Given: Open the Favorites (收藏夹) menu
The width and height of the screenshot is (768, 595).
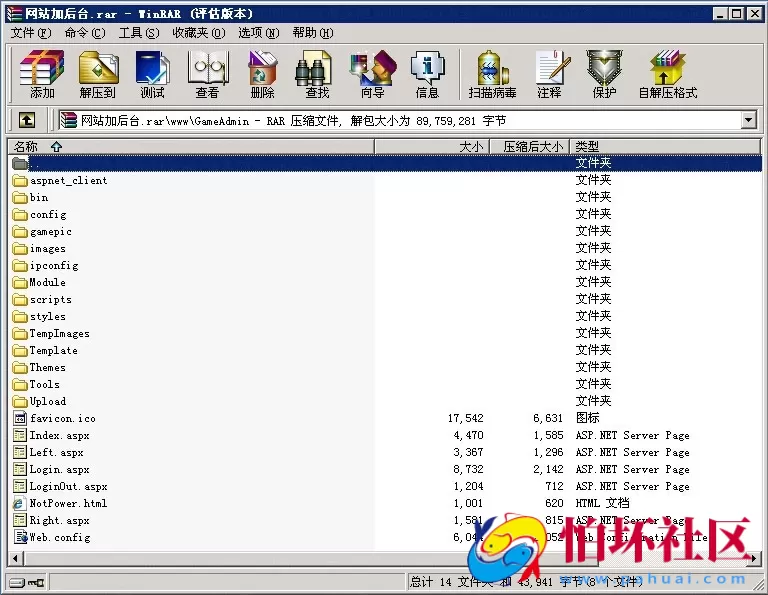Looking at the screenshot, I should tap(199, 33).
